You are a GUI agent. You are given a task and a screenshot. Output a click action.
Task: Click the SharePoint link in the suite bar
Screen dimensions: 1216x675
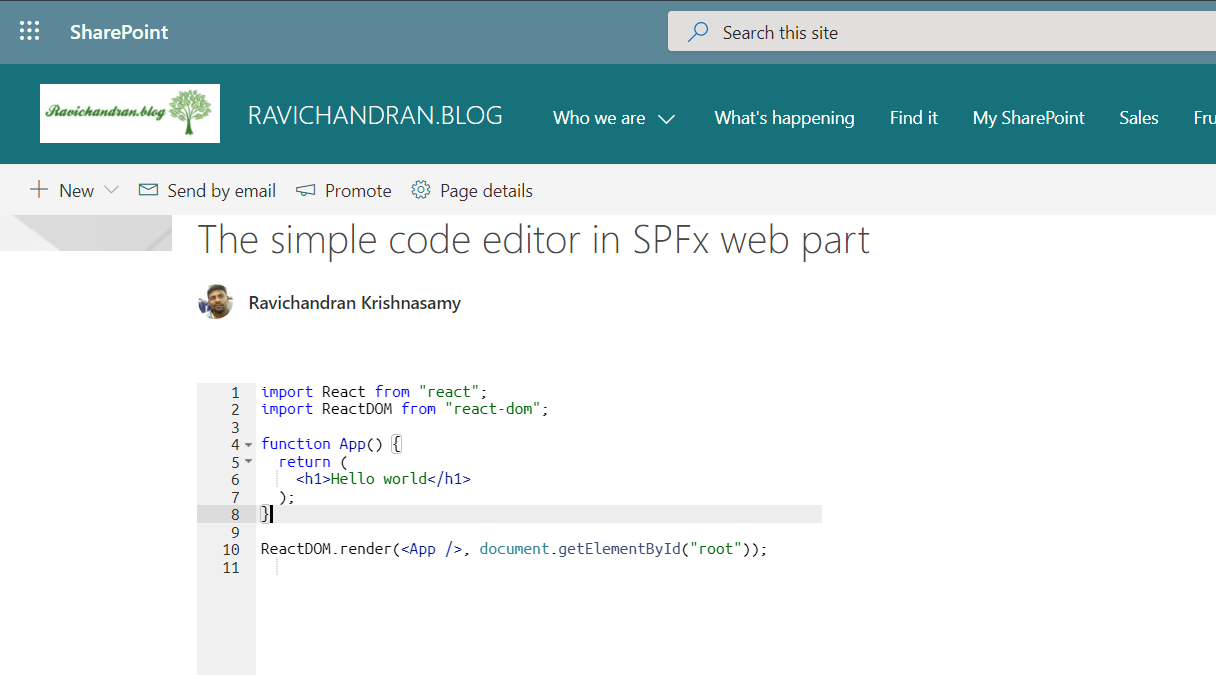119,32
